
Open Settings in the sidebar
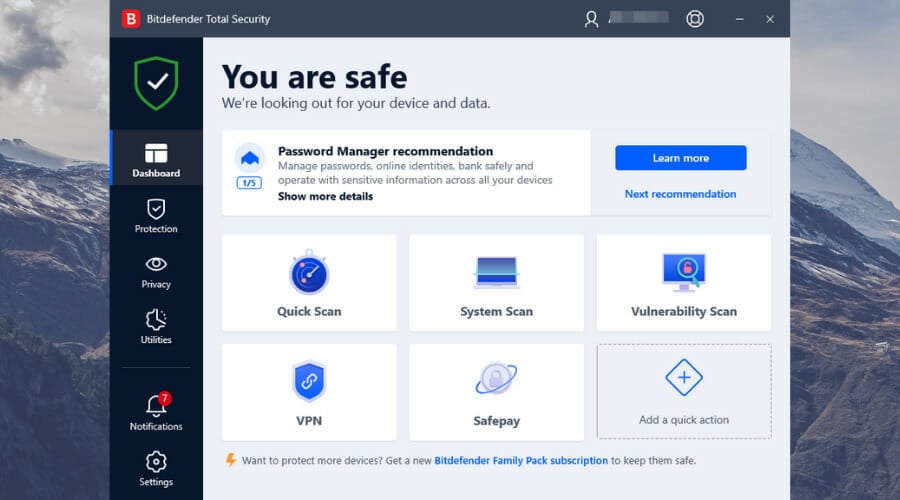[x=156, y=469]
